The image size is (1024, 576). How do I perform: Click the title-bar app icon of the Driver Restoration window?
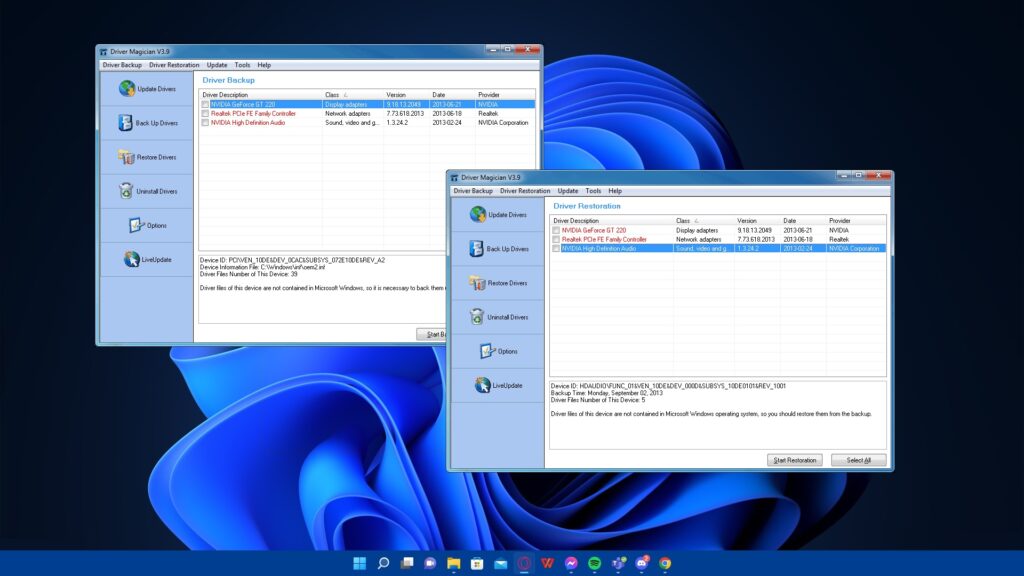455,178
